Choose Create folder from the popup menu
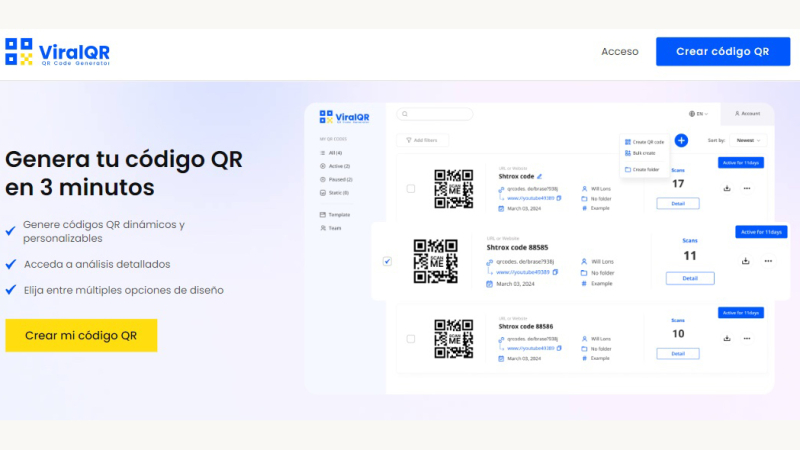Screen dimensions: 800x450 (642, 169)
